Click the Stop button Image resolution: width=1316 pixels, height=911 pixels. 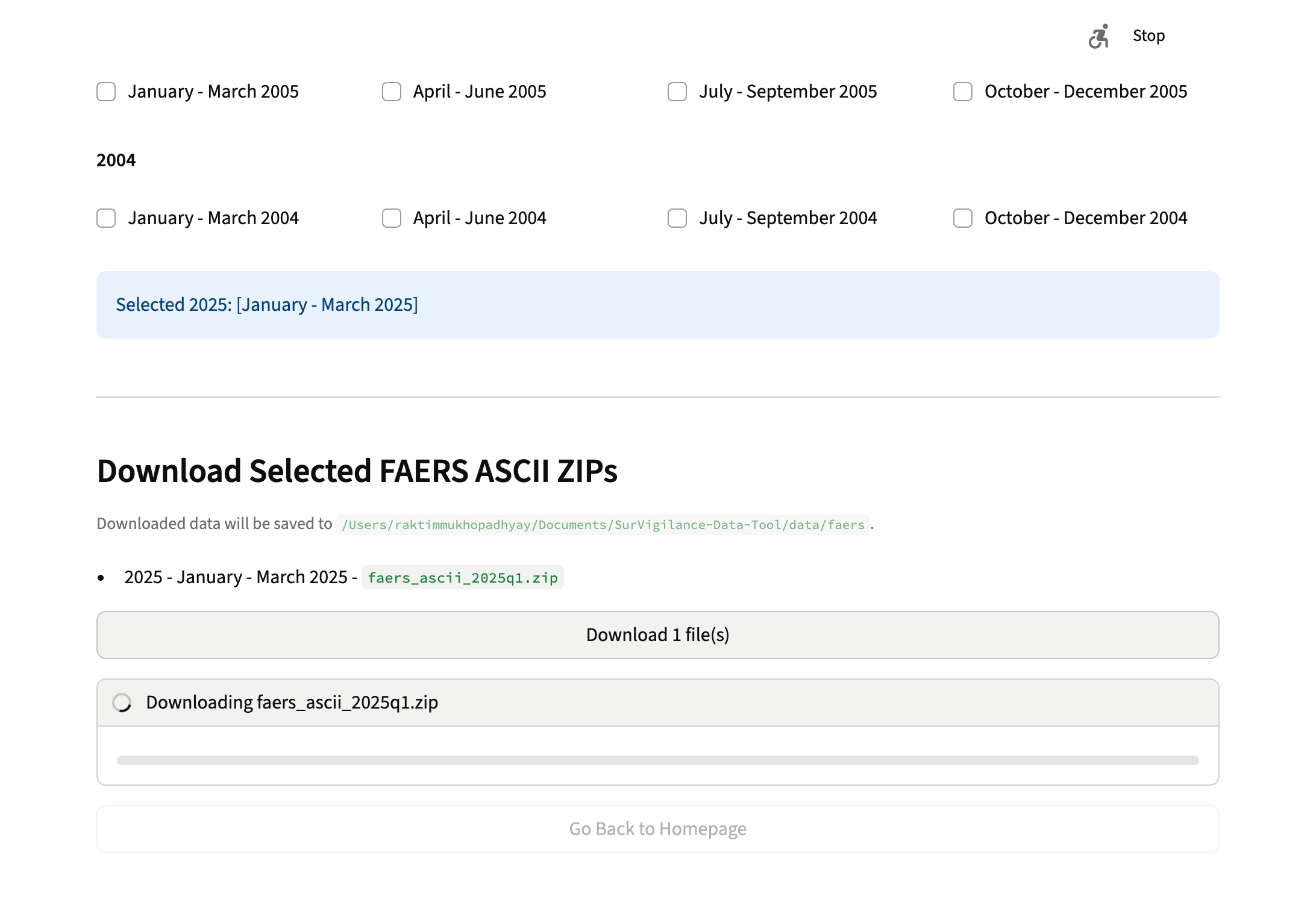pos(1148,36)
